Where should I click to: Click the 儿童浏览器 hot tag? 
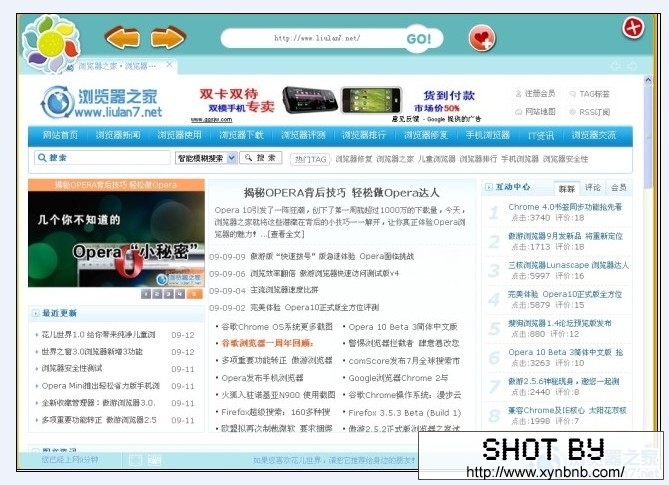pos(436,159)
